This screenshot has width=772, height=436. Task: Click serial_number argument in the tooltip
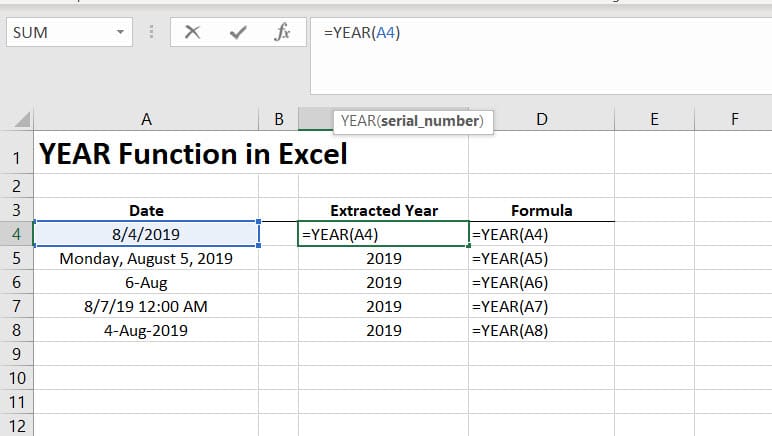coord(429,121)
